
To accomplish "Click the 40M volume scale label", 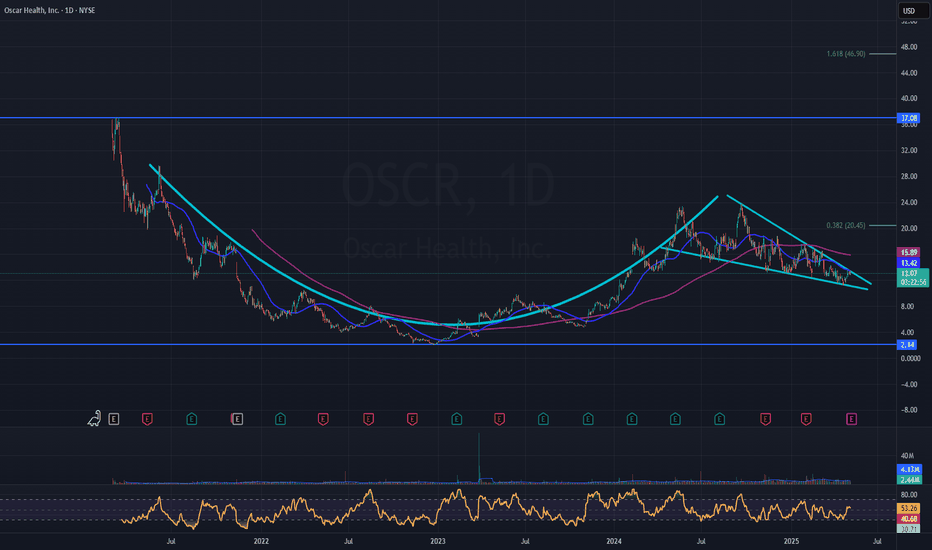I will 907,455.
